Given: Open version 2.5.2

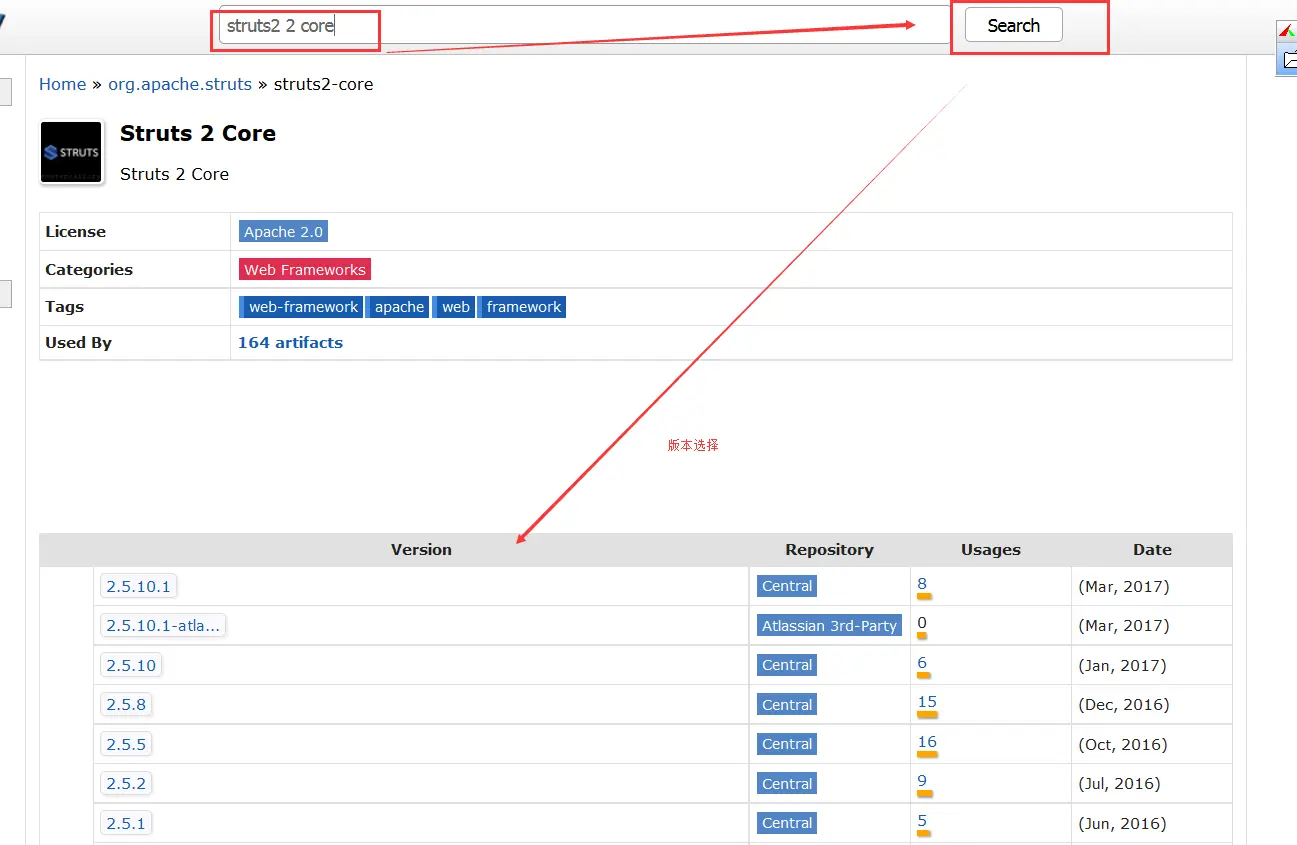Looking at the screenshot, I should pos(126,783).
